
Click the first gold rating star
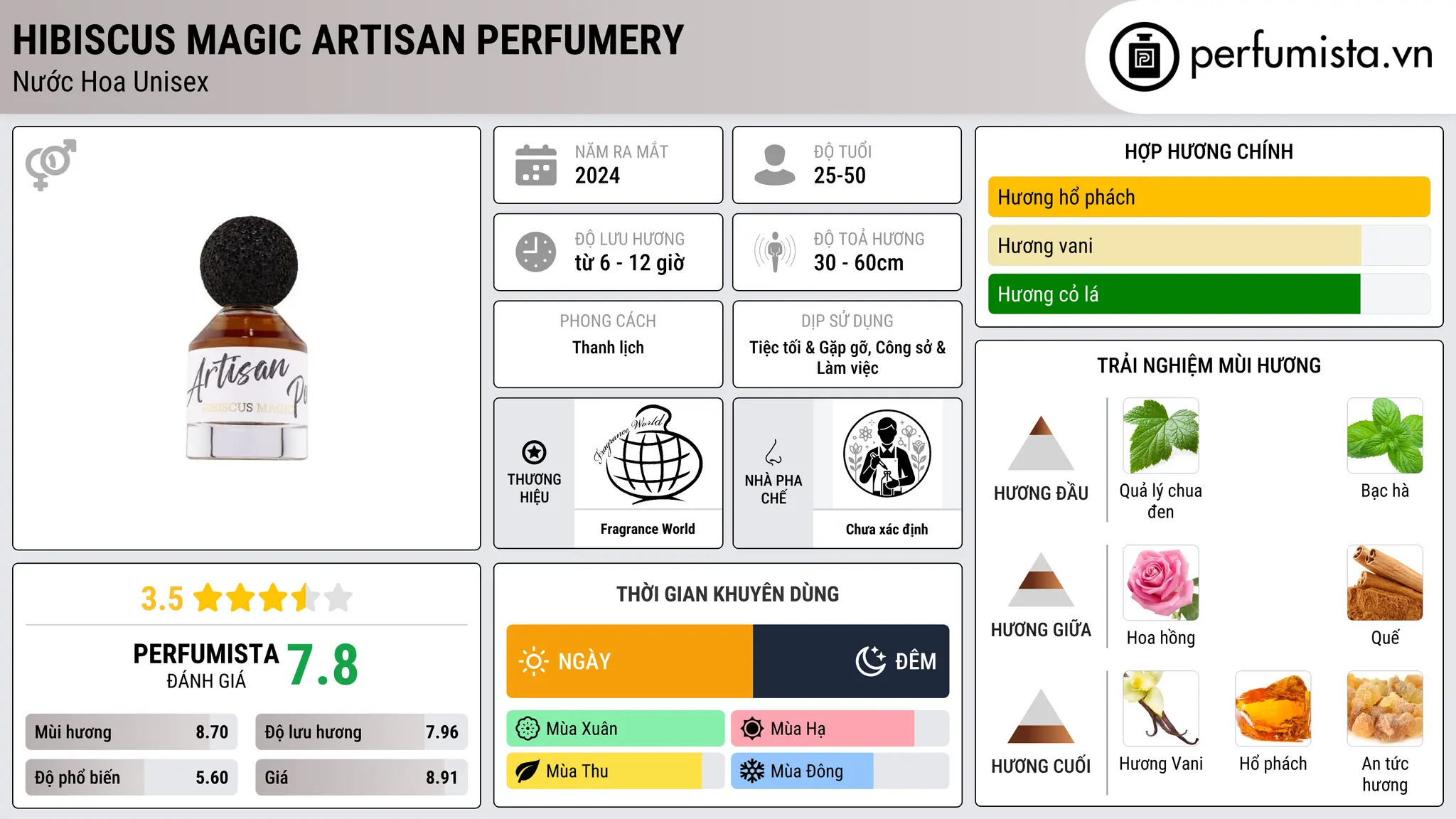(x=208, y=598)
